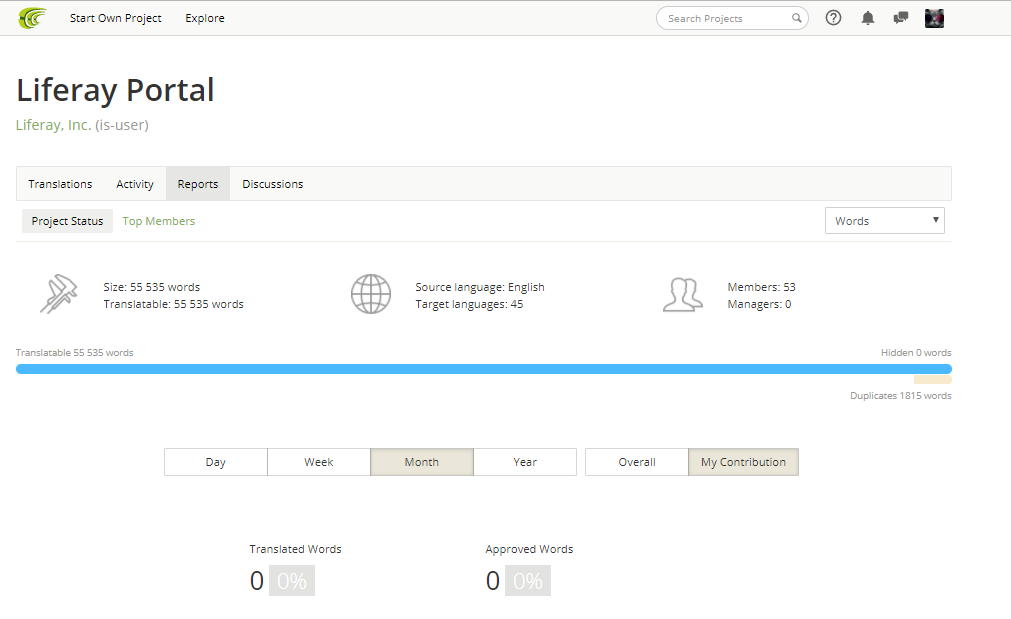Open the user profile avatar
The image size is (1011, 619).
pos(934,18)
